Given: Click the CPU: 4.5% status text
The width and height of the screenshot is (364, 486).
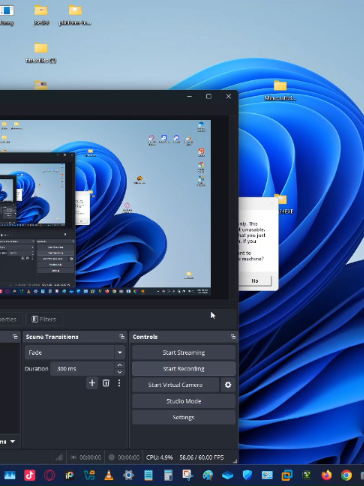Looking at the screenshot, I should [x=159, y=457].
